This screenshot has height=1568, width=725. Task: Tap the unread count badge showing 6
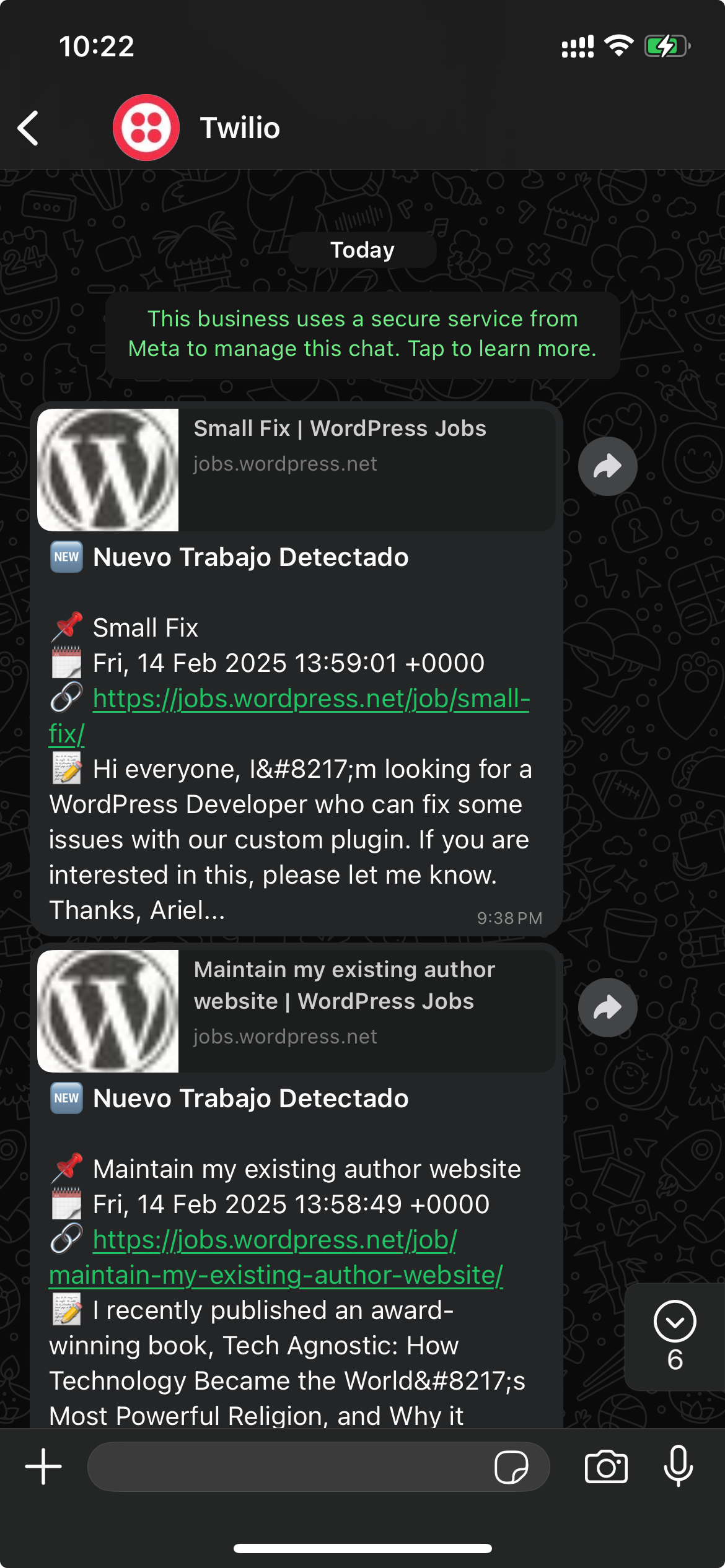(x=675, y=1361)
